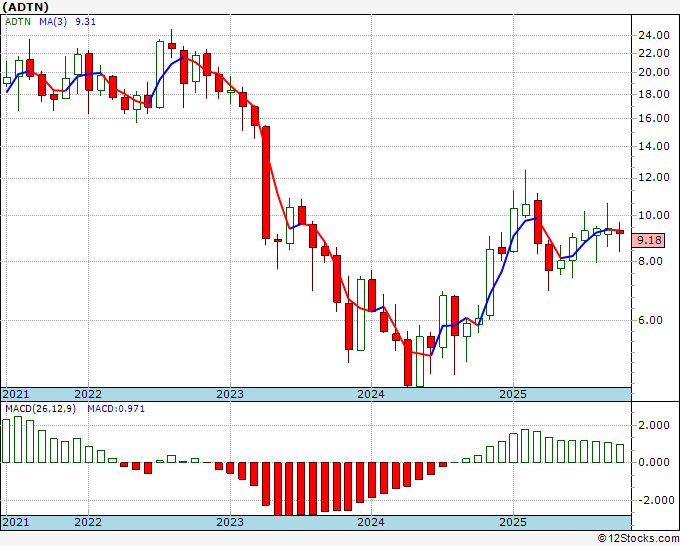Click the 22.00 price axis label
This screenshot has width=680, height=546.
[654, 53]
